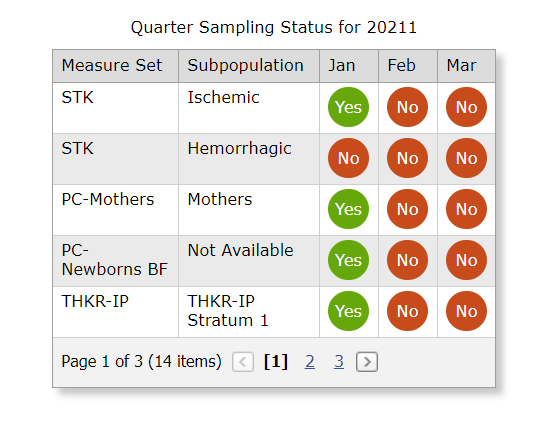
Task: Click the No badge for PC-Newborns BF March
Action: click(x=466, y=260)
